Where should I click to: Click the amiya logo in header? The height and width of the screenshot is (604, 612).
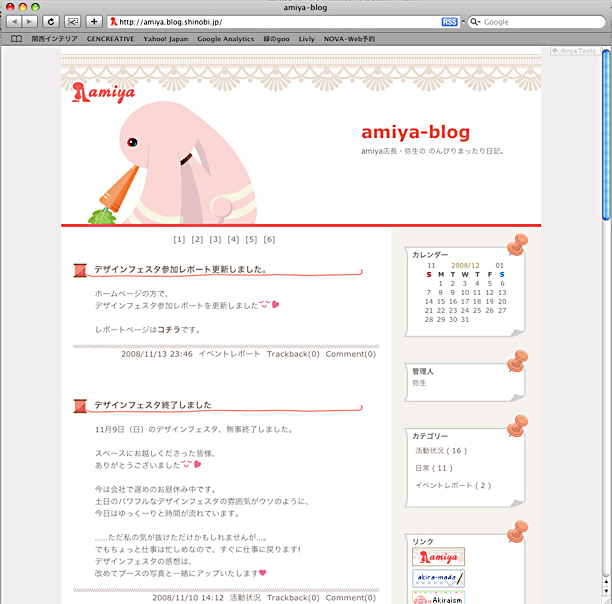tap(103, 92)
